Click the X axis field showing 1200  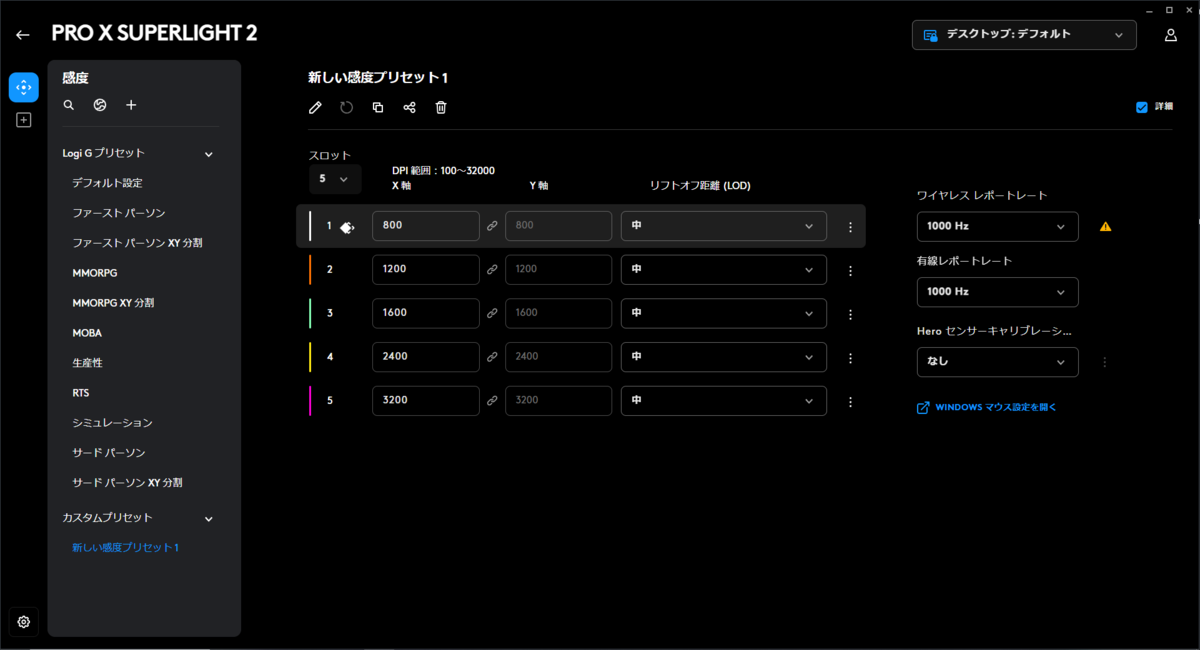426,270
